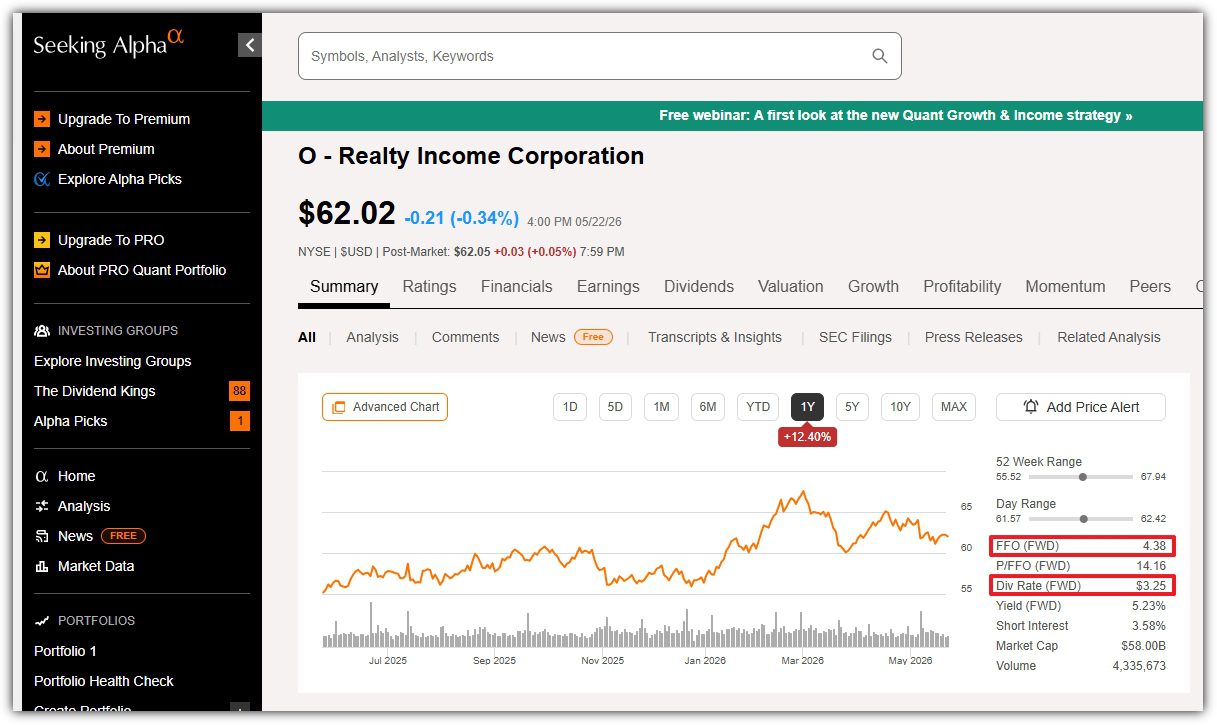Click the Home alpha icon in sidebar
The image size is (1217, 725).
pyautogui.click(x=42, y=476)
